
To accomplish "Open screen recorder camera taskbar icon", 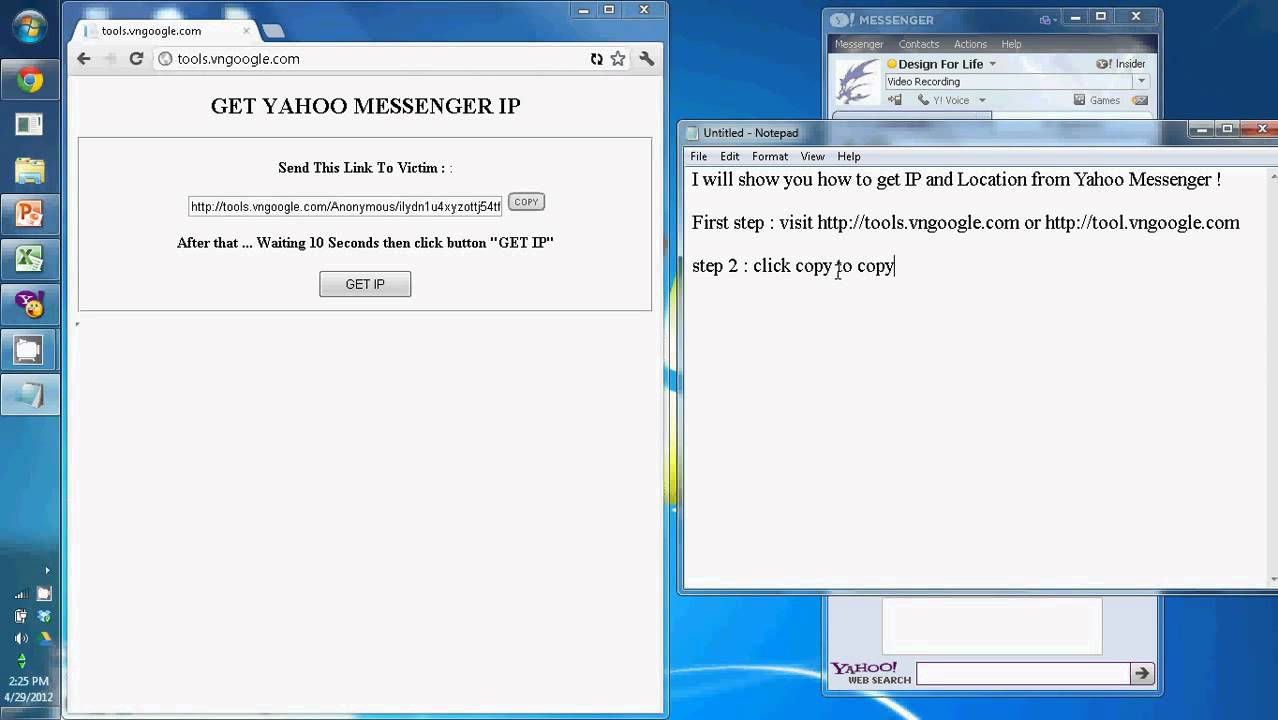I will click(x=29, y=350).
